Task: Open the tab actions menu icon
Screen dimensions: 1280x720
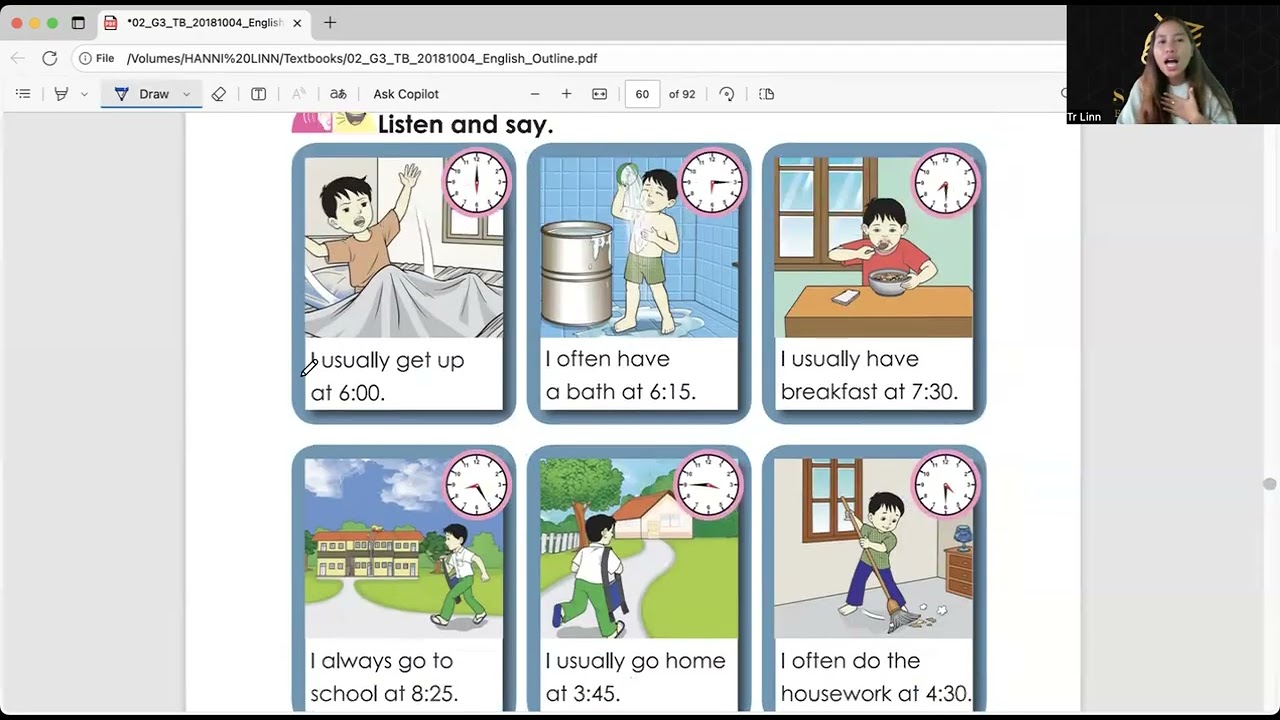Action: [78, 23]
